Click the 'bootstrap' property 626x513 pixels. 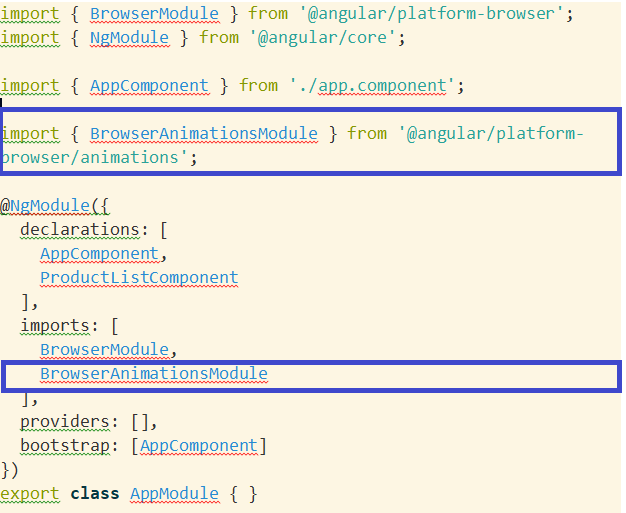pos(65,446)
